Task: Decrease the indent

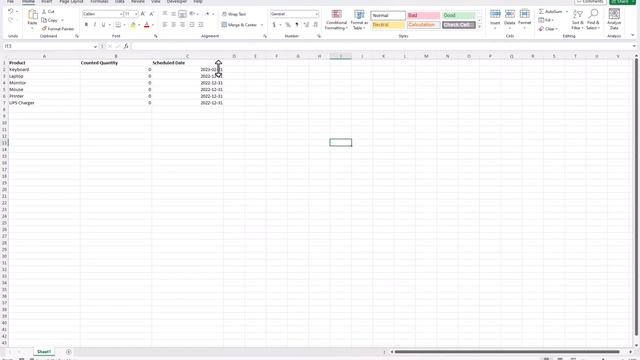Action: [192, 25]
